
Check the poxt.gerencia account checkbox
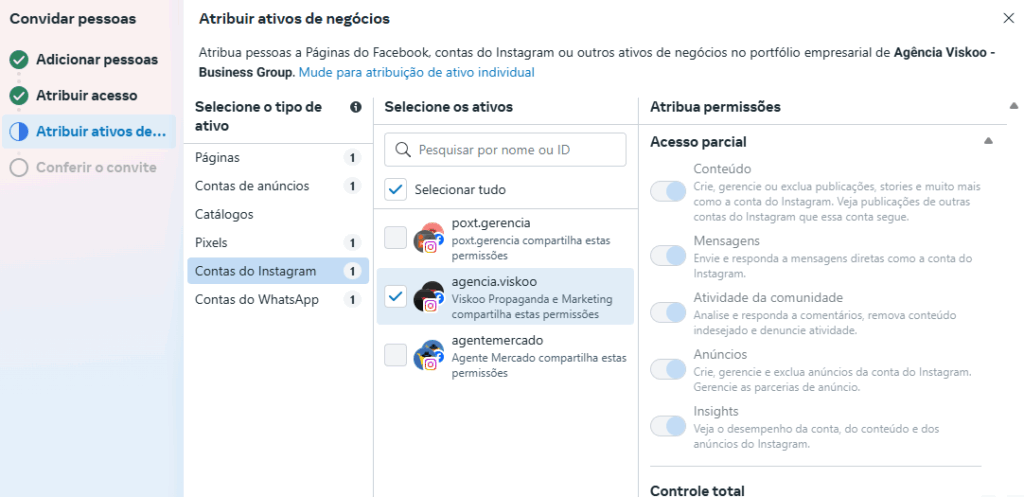click(x=395, y=238)
